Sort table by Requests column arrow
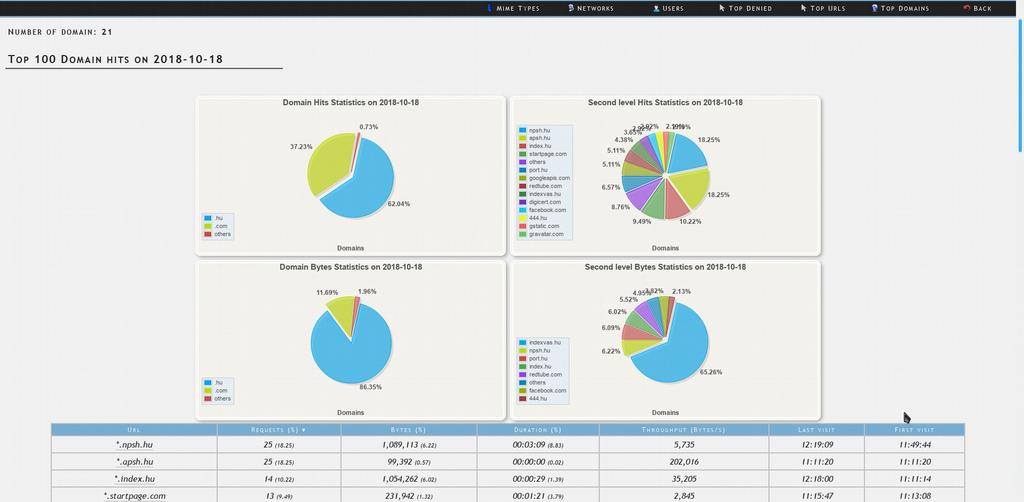The image size is (1024, 502). click(303, 430)
